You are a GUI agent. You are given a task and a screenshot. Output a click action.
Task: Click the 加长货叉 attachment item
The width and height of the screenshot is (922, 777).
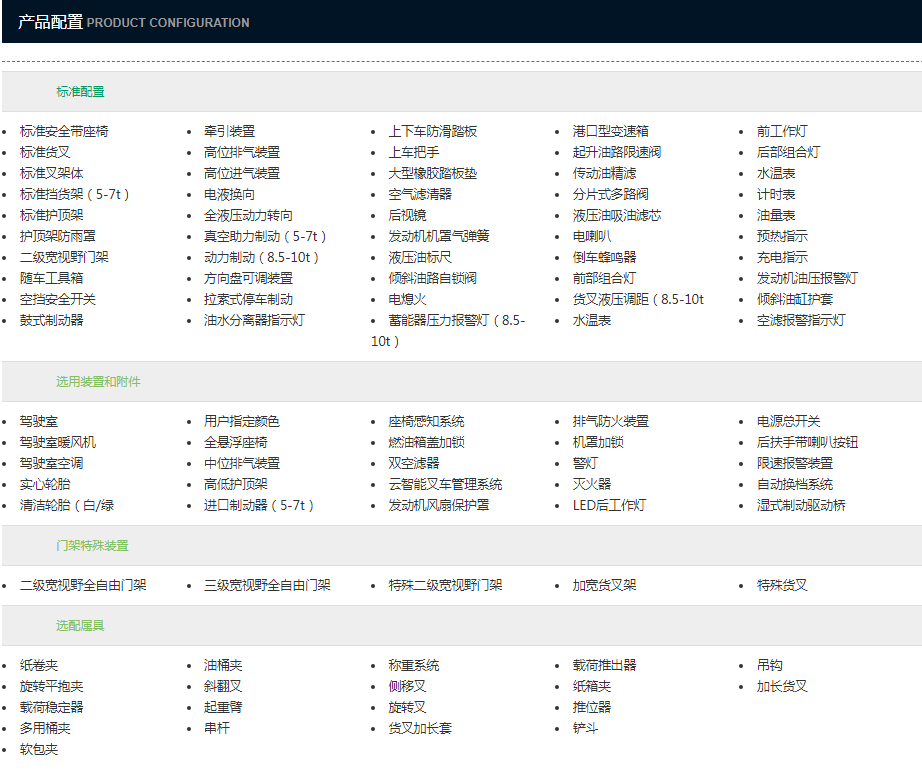pyautogui.click(x=782, y=686)
